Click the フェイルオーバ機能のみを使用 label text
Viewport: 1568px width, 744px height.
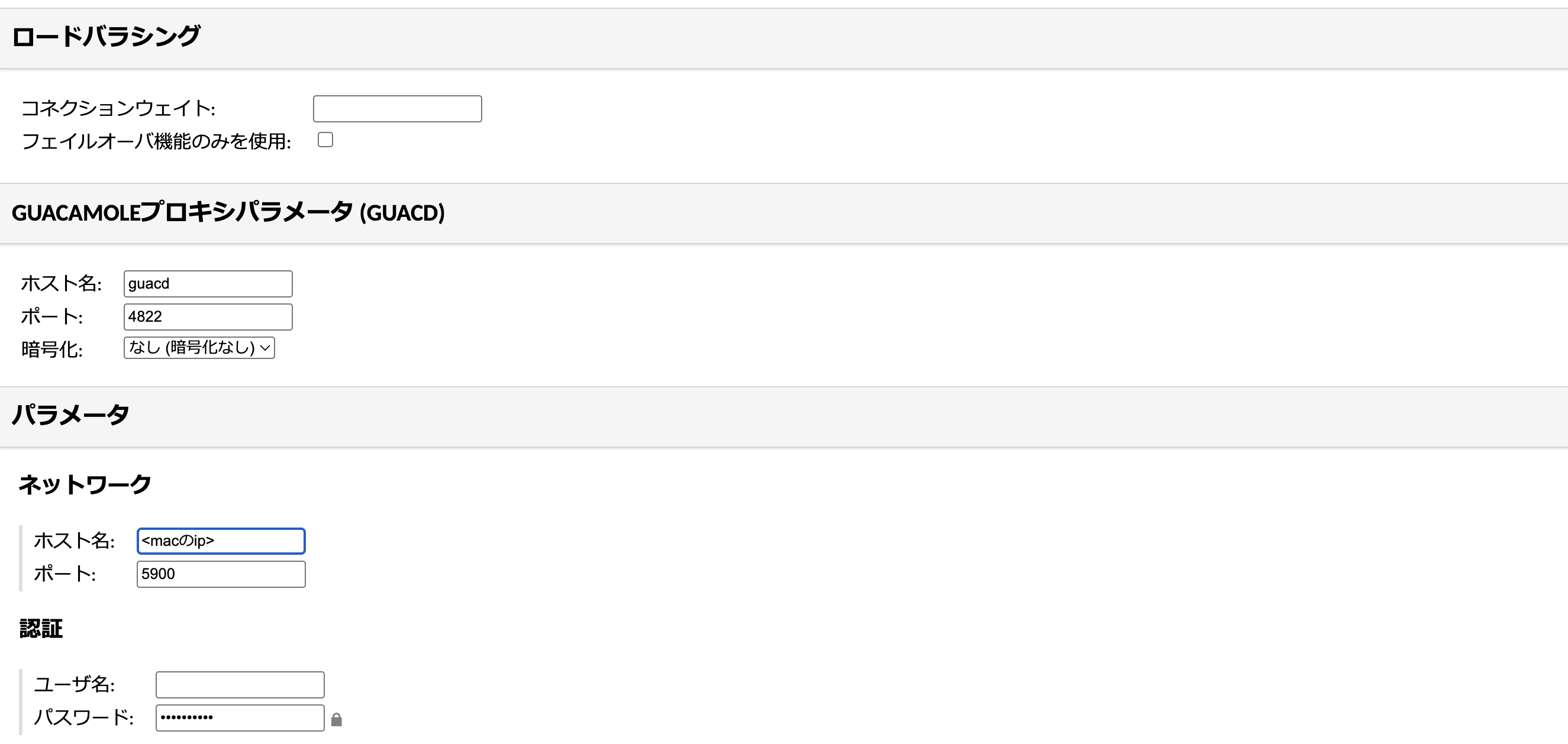pyautogui.click(x=156, y=141)
